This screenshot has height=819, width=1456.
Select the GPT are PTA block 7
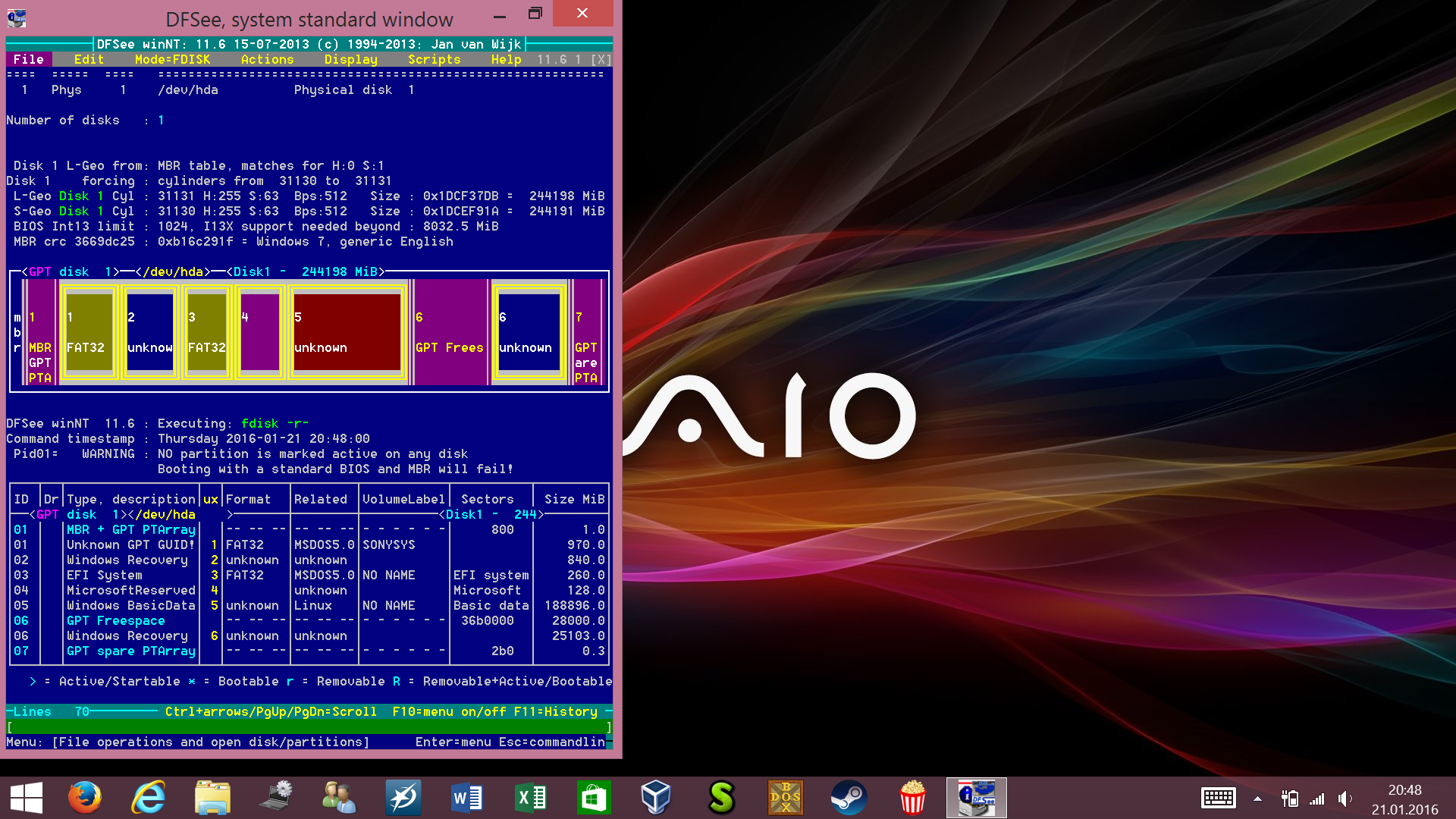click(x=586, y=332)
